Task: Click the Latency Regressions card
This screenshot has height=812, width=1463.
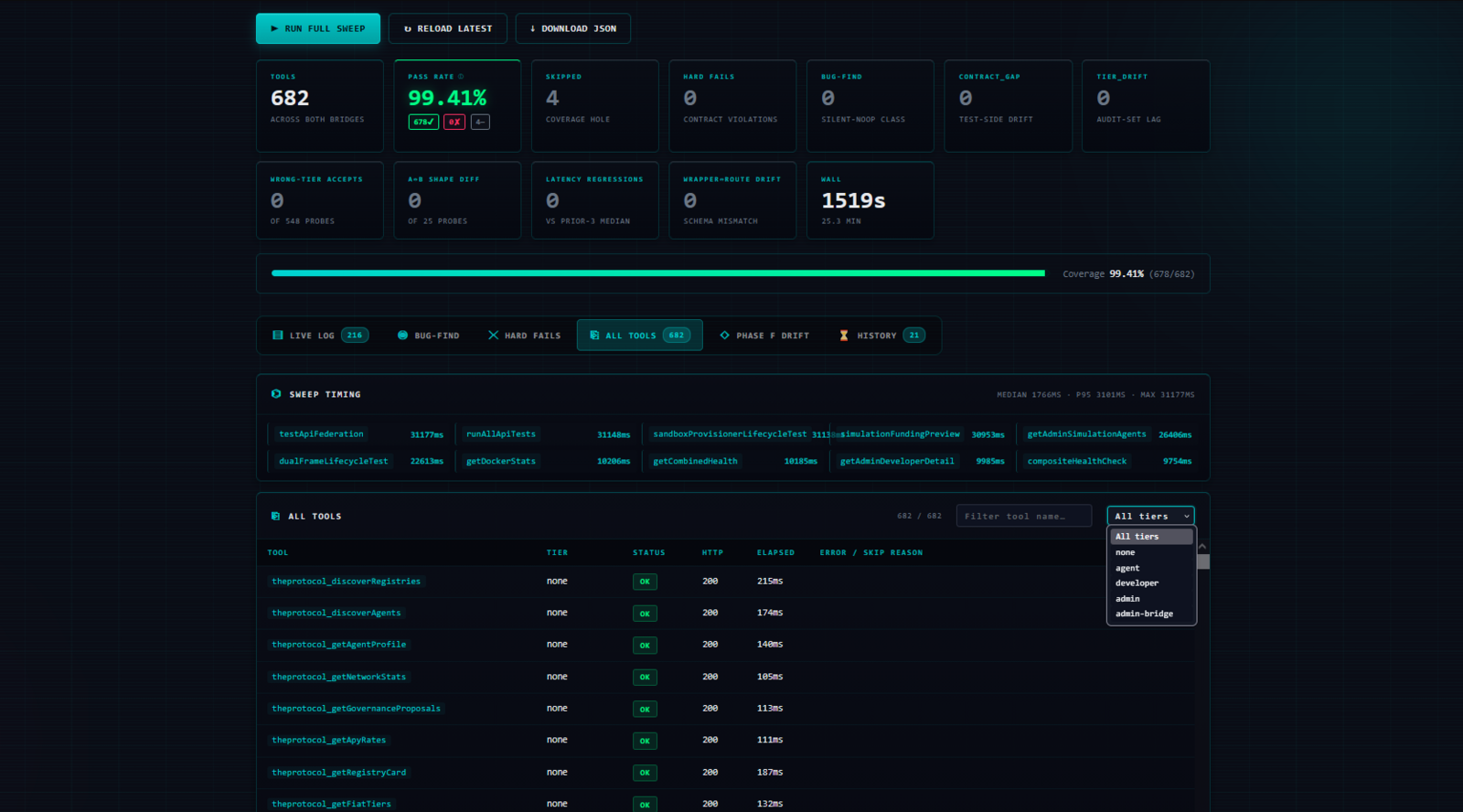Action: 595,200
